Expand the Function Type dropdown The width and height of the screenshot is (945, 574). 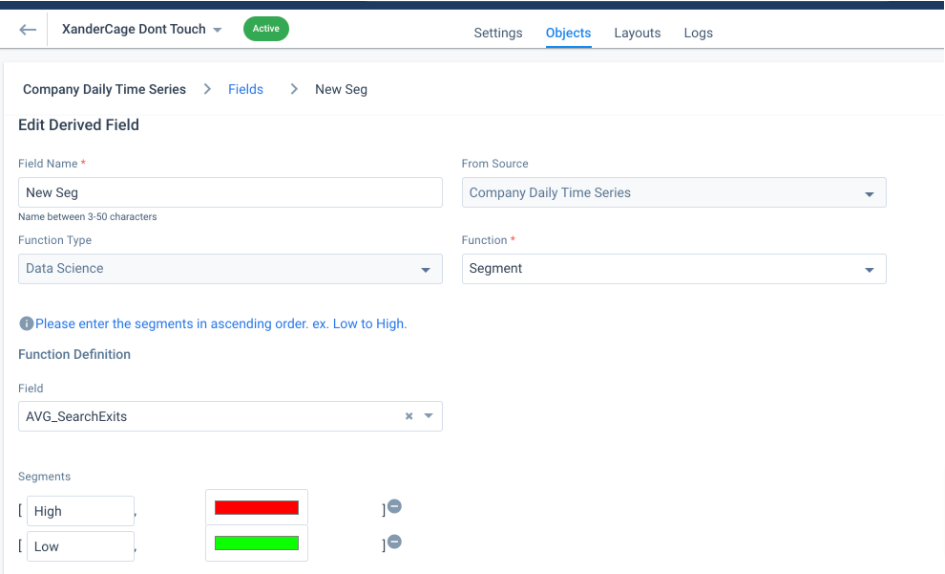point(230,269)
